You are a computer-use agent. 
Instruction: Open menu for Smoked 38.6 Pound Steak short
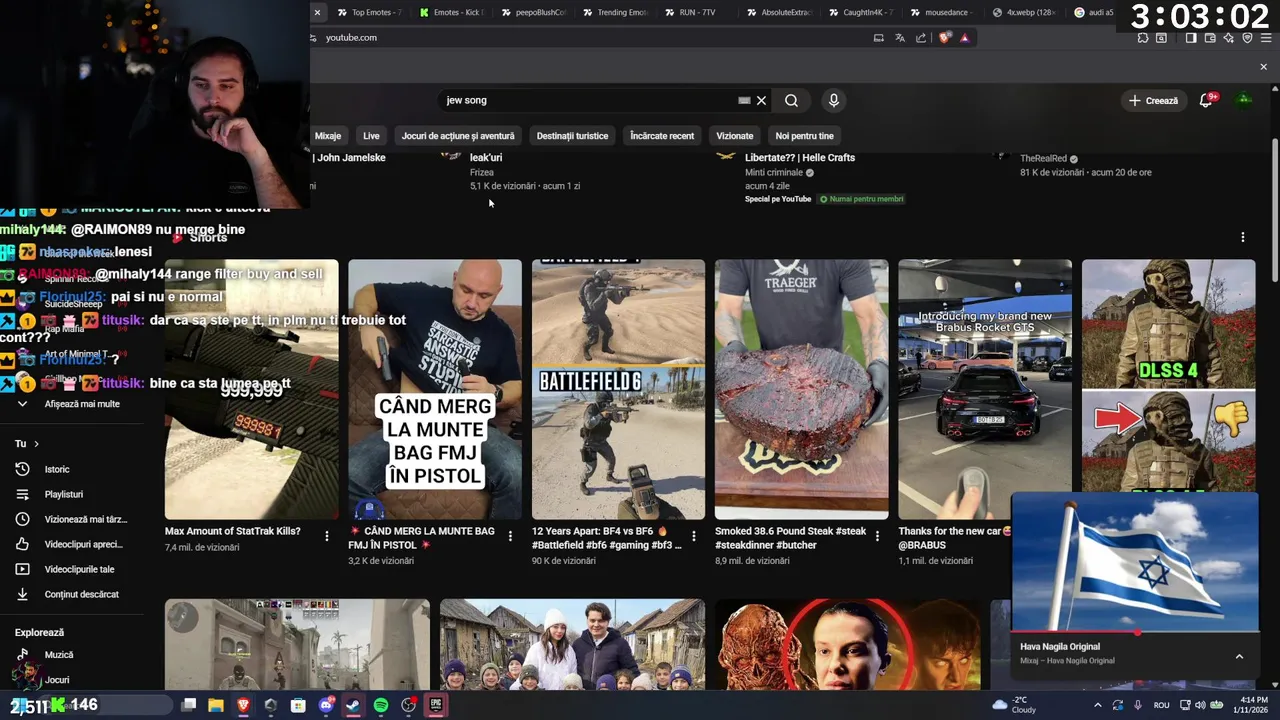(877, 537)
